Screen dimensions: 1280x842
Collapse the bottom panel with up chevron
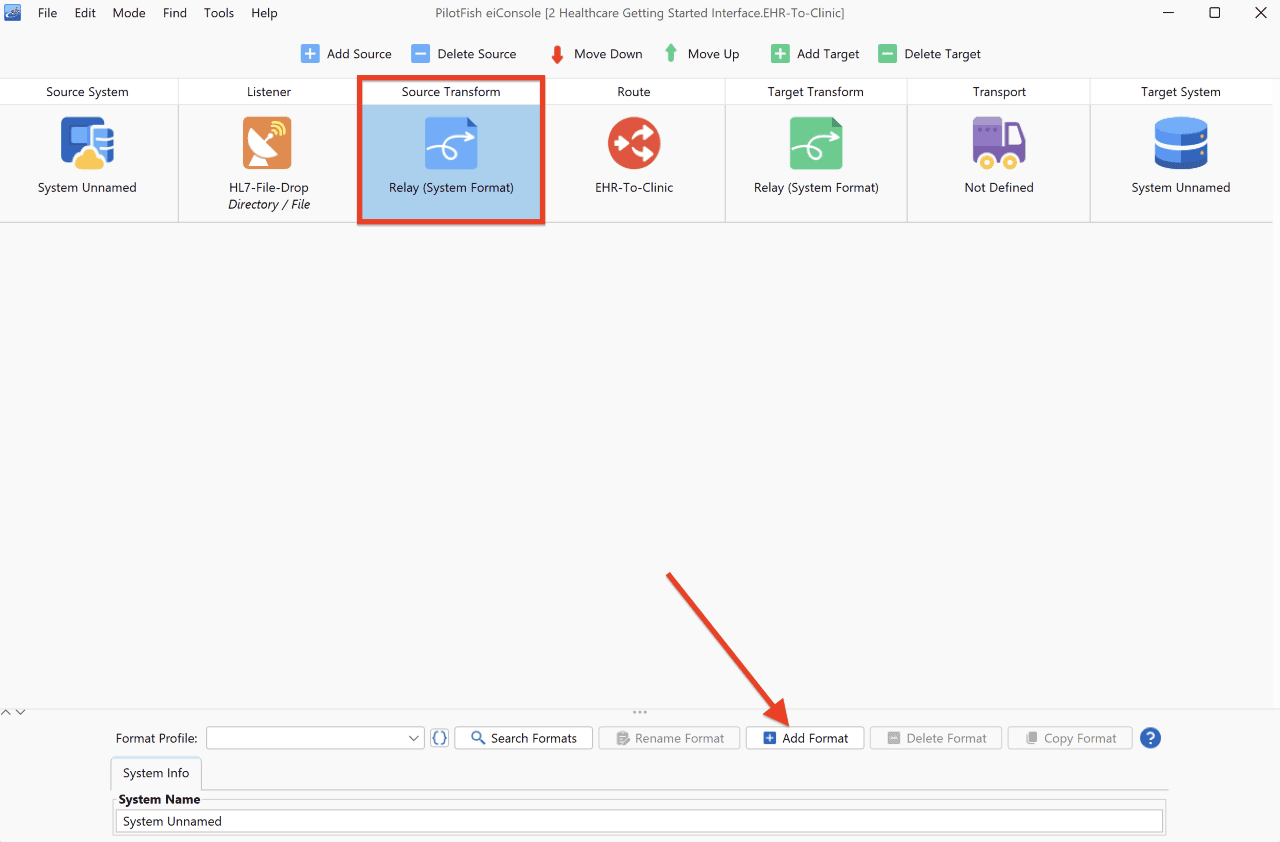[6, 712]
